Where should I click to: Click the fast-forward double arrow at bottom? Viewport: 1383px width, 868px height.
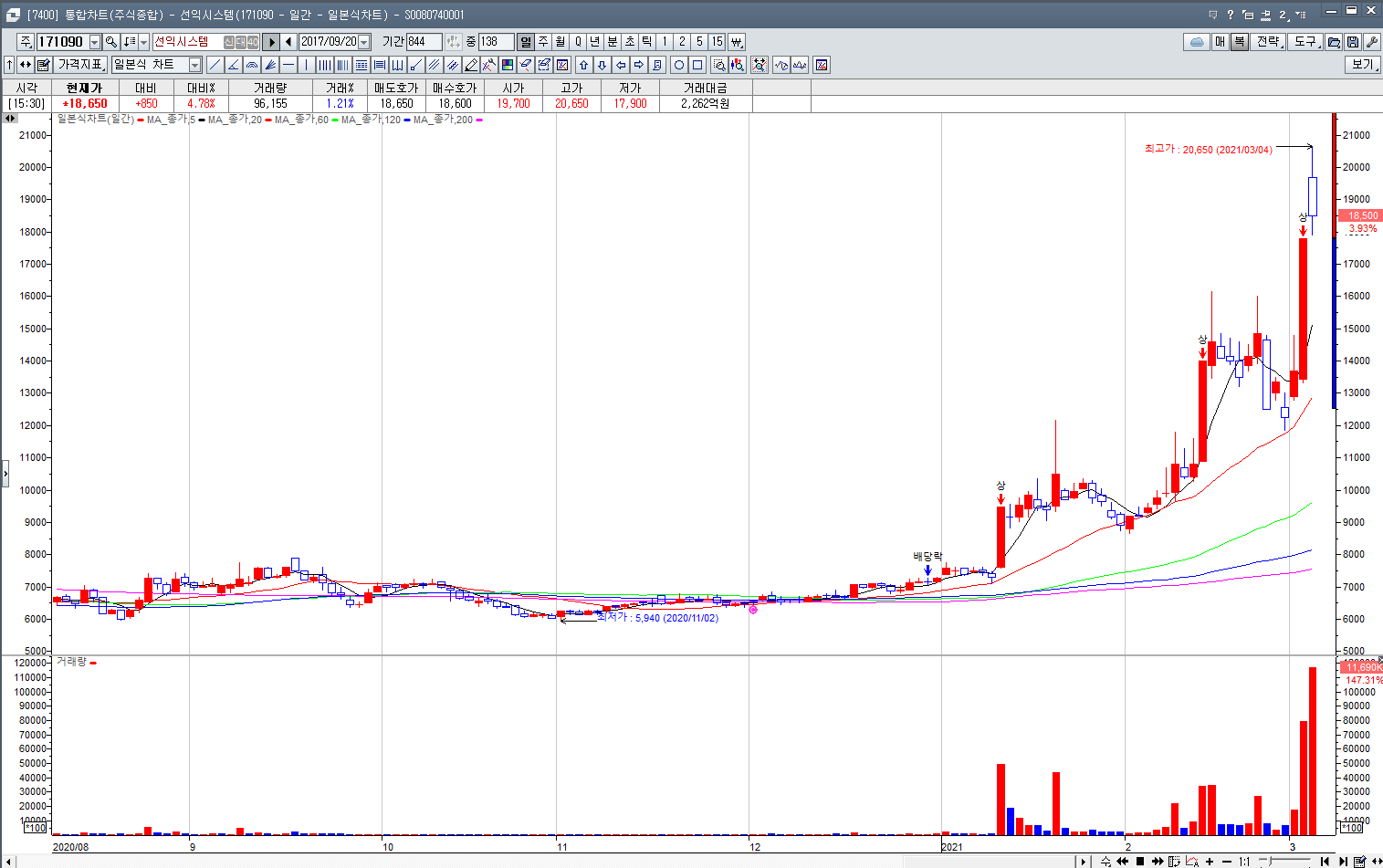point(1158,861)
